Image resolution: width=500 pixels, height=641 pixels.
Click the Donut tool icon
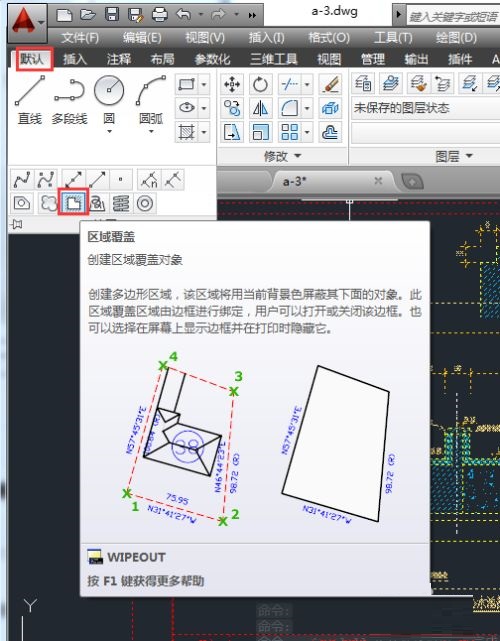(x=145, y=203)
